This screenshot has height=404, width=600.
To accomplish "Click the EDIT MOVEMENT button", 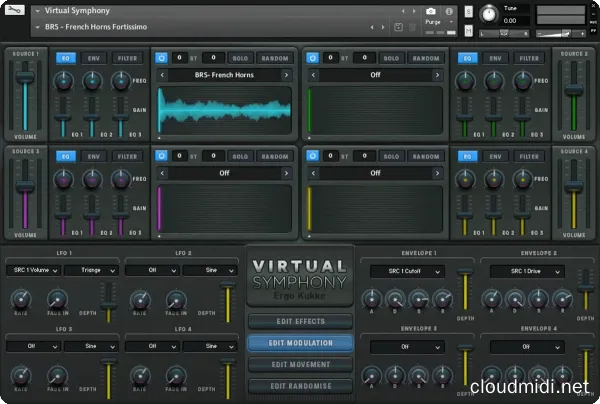I will pyautogui.click(x=300, y=365).
